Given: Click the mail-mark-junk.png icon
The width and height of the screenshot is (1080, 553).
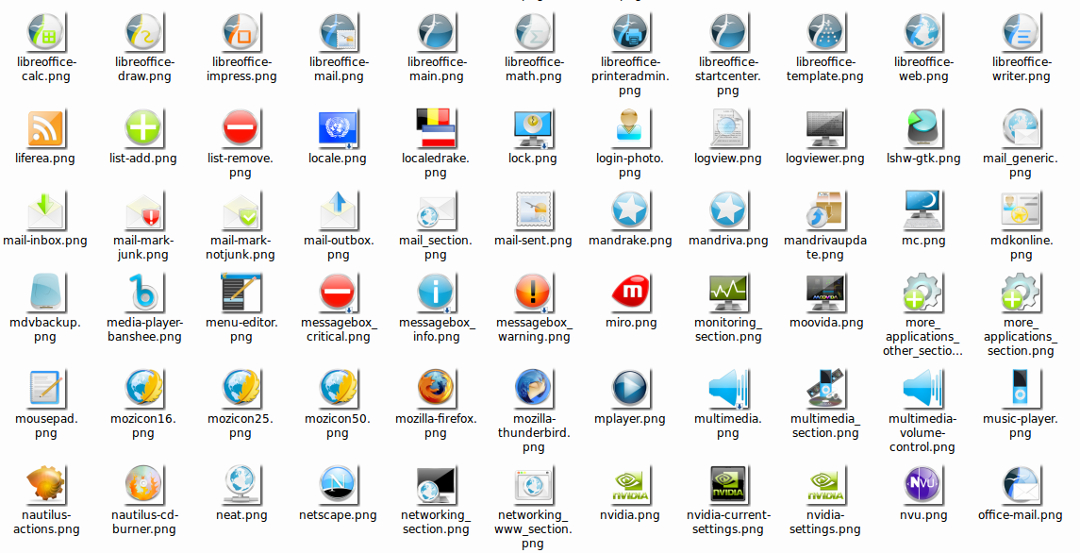Looking at the screenshot, I should (x=143, y=211).
